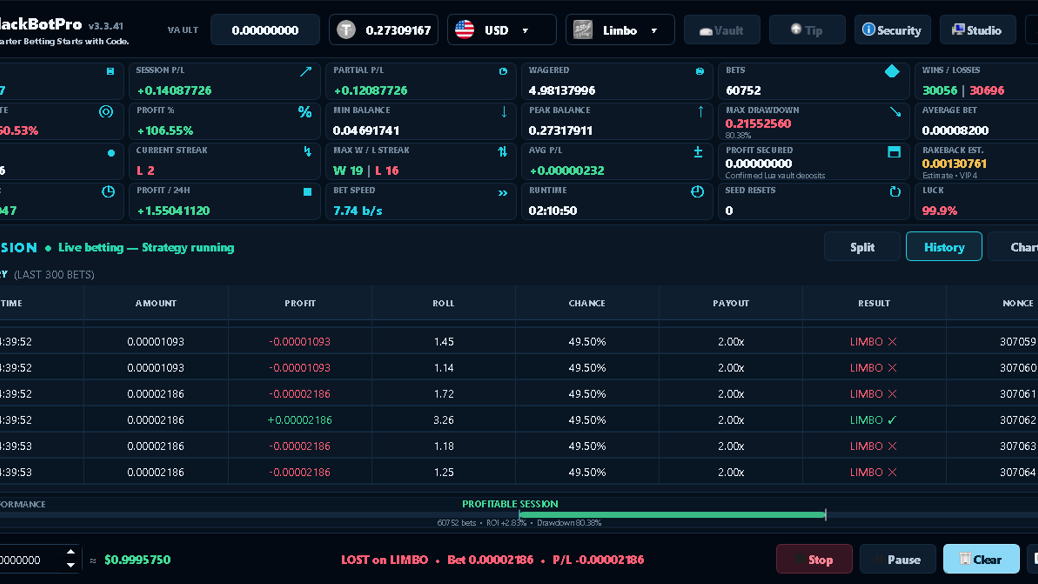Click the Runtime clock icon

697,191
